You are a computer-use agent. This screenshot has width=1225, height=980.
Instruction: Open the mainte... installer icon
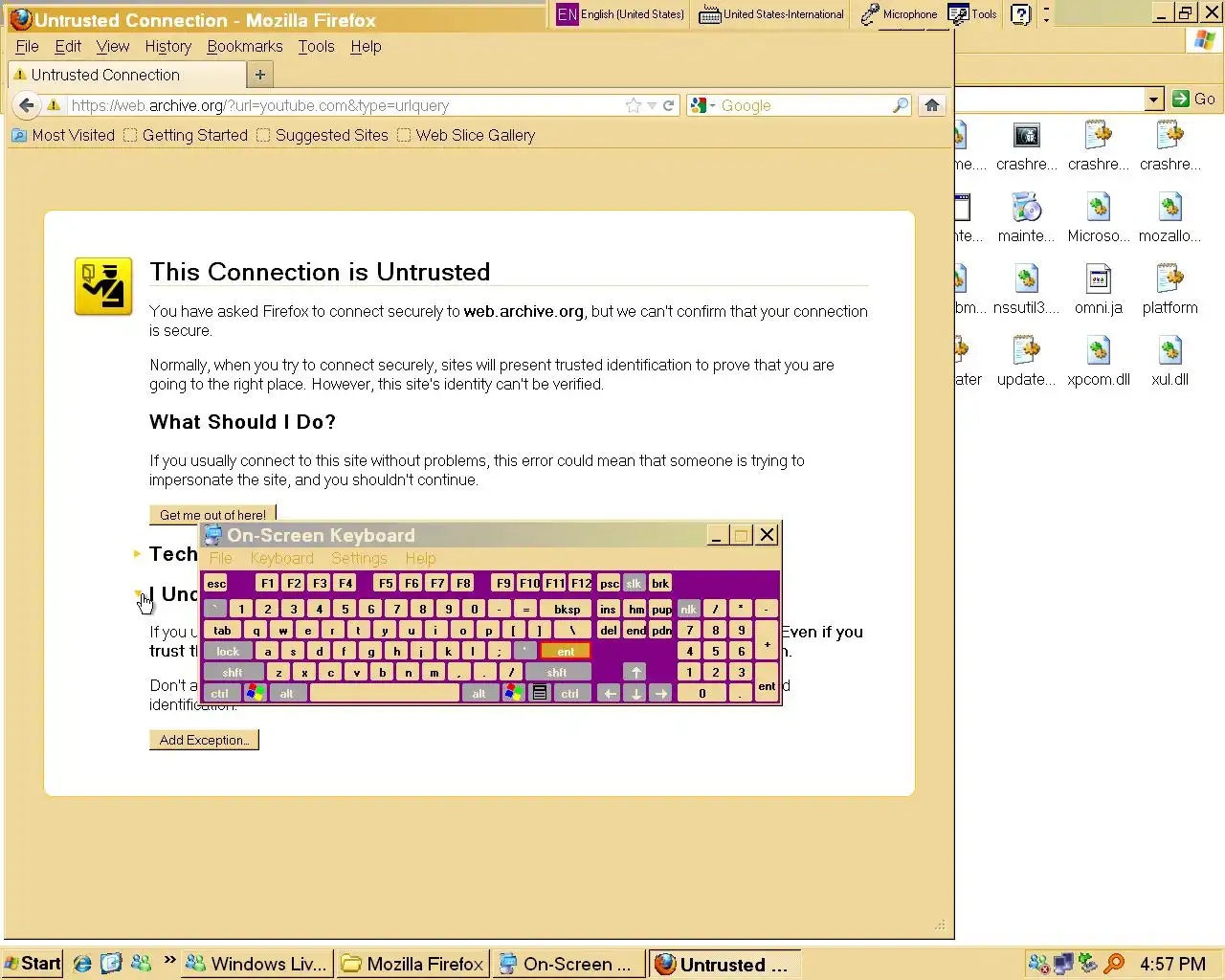pyautogui.click(x=1026, y=218)
